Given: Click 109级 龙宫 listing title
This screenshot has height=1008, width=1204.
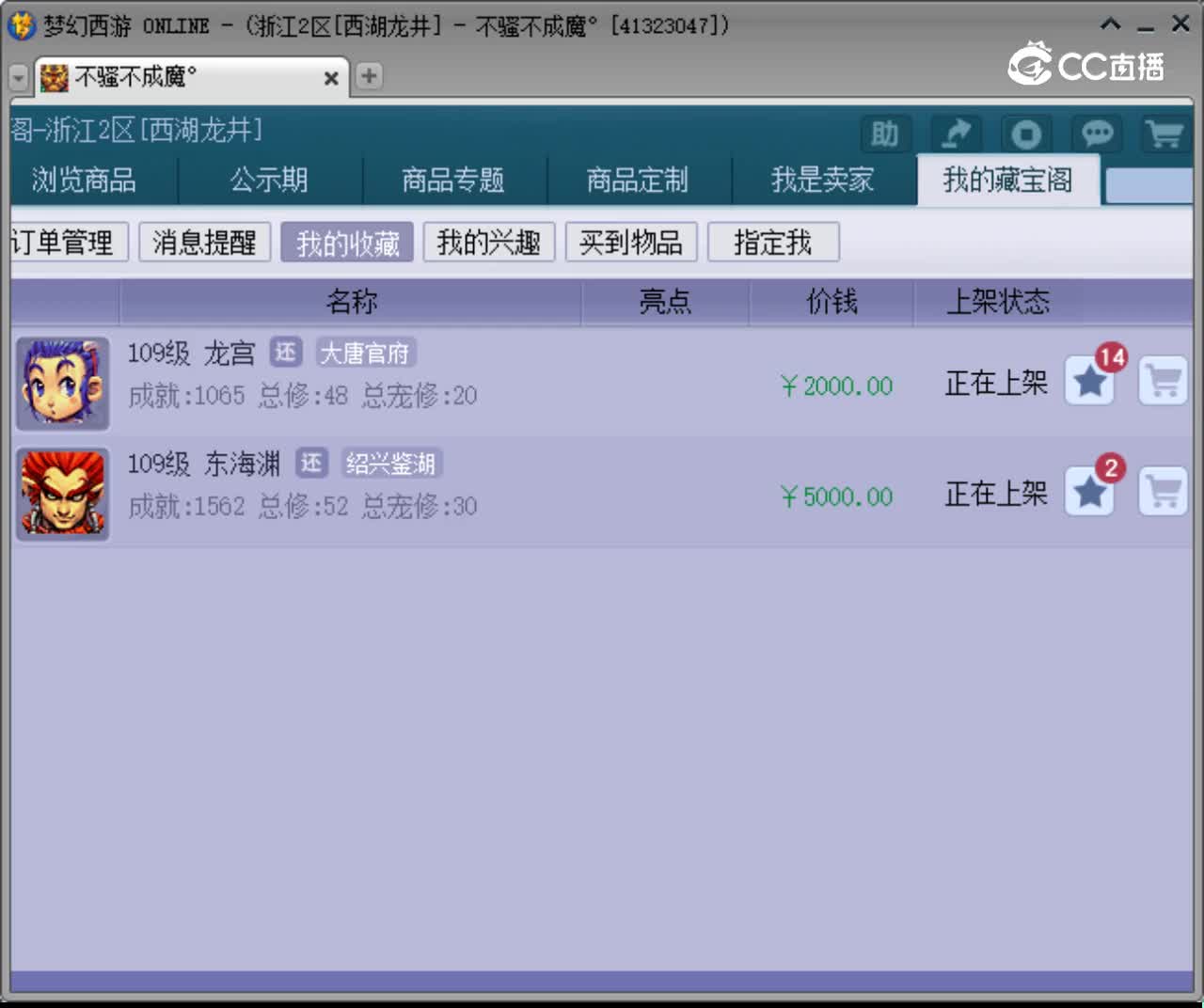Looking at the screenshot, I should [x=192, y=354].
